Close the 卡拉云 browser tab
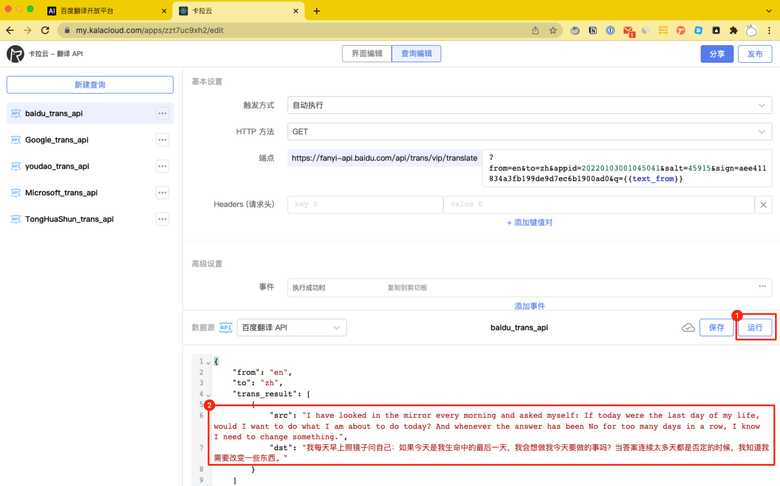780x486 pixels. point(296,11)
